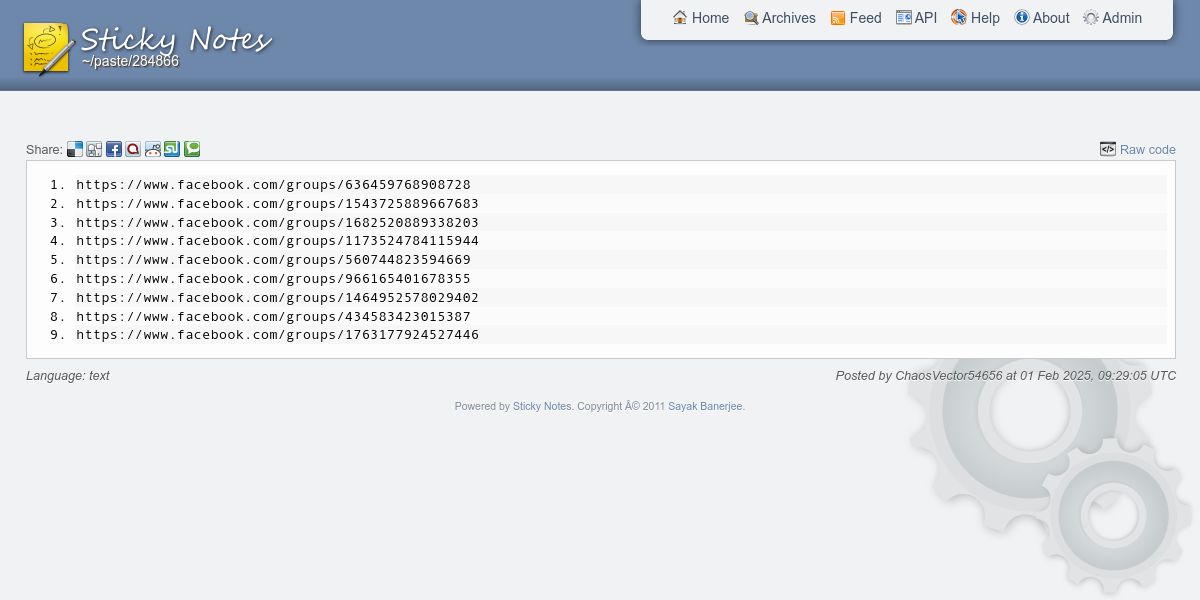
Task: Share the paste on Facebook
Action: tap(114, 150)
